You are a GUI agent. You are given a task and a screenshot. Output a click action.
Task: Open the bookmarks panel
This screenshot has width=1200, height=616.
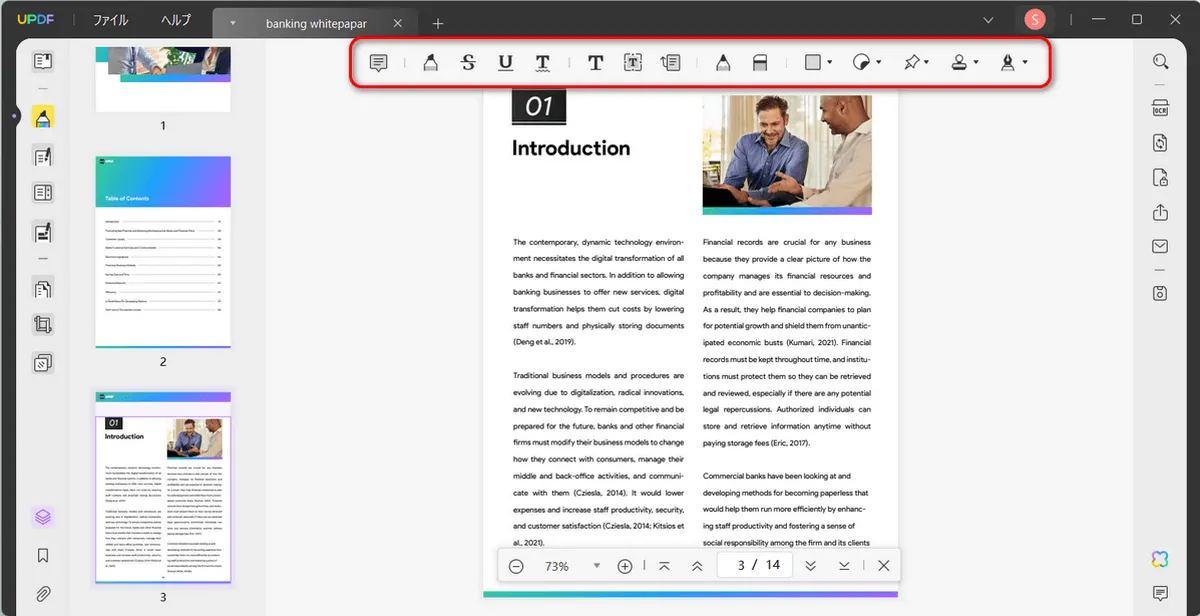click(x=43, y=555)
